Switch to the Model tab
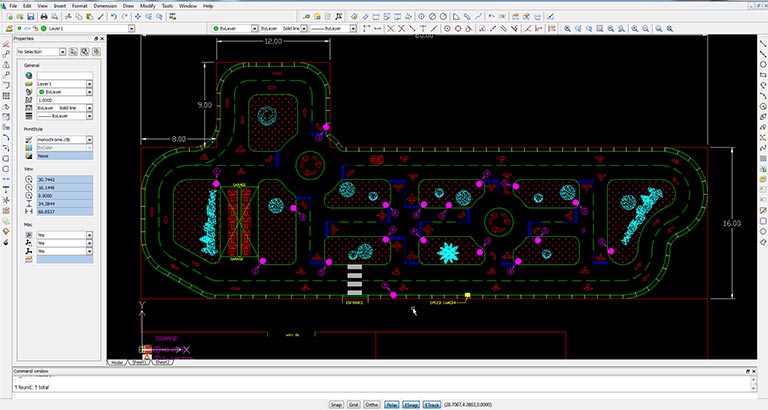This screenshot has height=410, width=768. coord(117,362)
